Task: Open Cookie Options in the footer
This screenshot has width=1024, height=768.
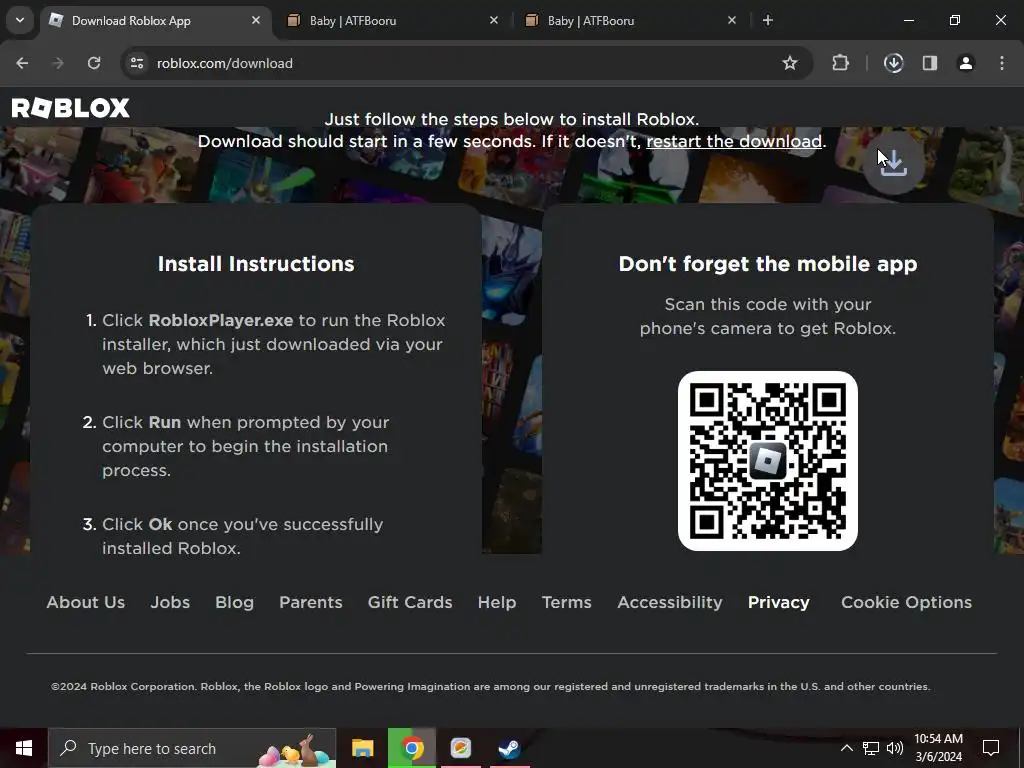Action: (x=906, y=602)
